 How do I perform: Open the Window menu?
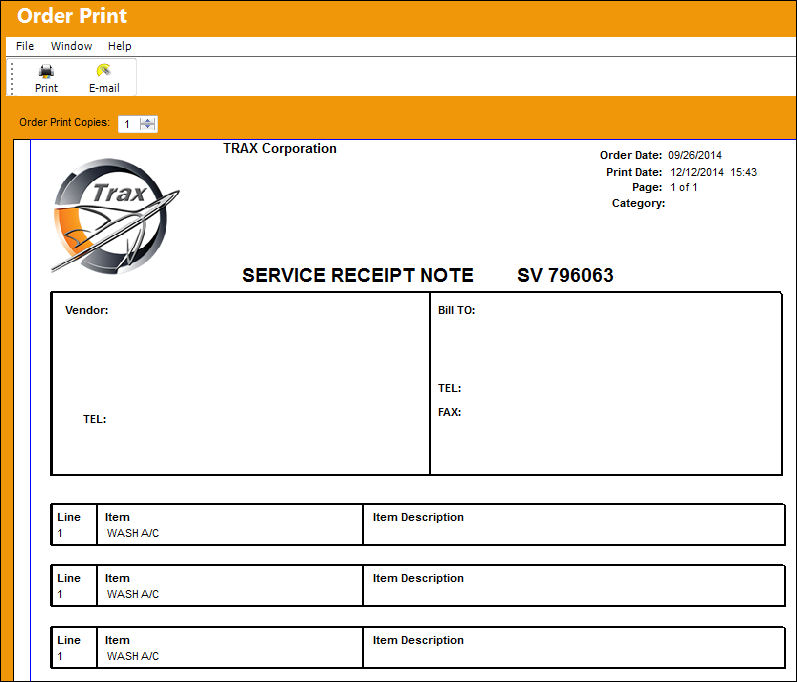pos(71,46)
